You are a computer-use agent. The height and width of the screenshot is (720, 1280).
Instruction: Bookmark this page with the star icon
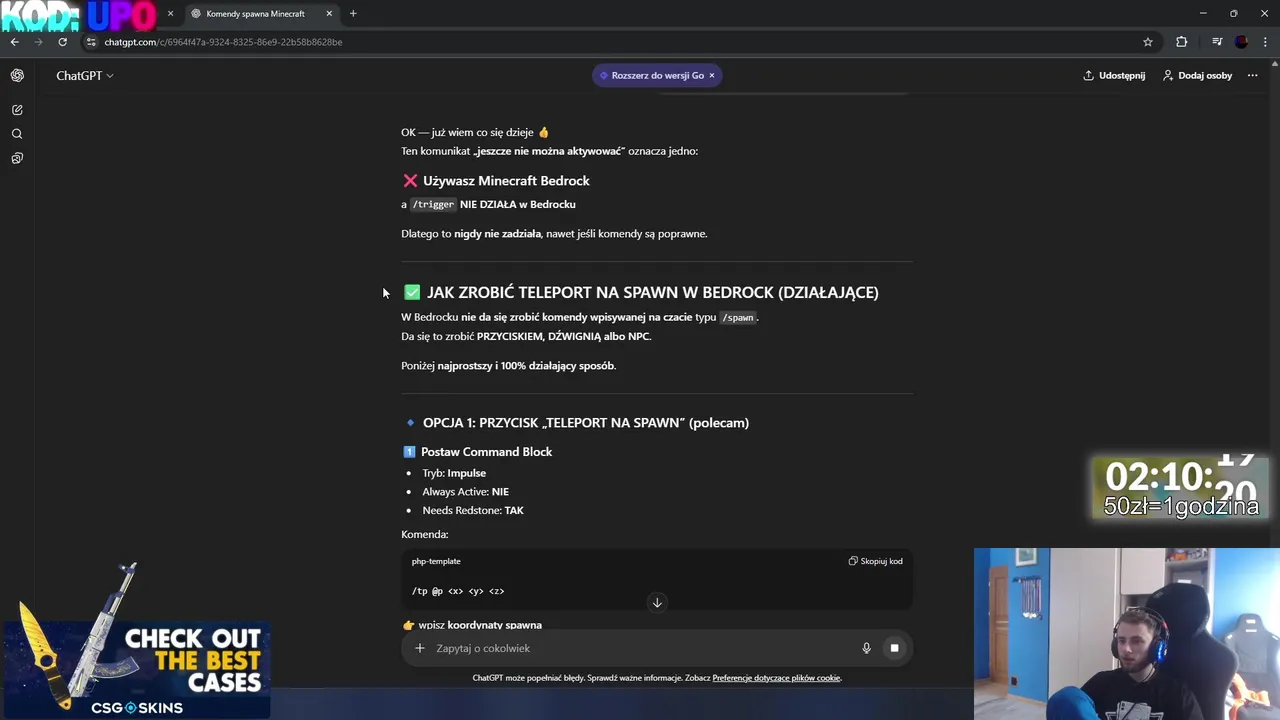[1148, 42]
